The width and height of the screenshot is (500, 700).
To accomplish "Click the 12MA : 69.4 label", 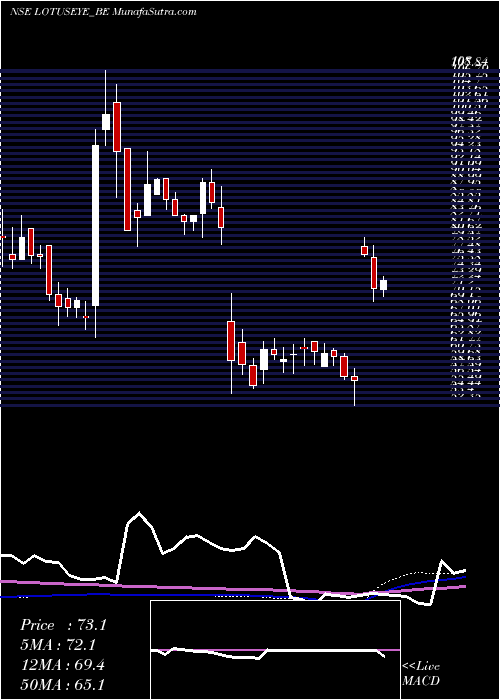I will [x=62, y=665].
